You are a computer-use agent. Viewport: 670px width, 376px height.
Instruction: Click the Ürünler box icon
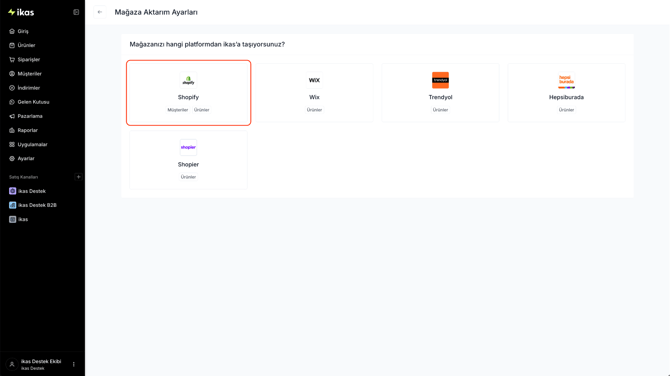point(12,45)
